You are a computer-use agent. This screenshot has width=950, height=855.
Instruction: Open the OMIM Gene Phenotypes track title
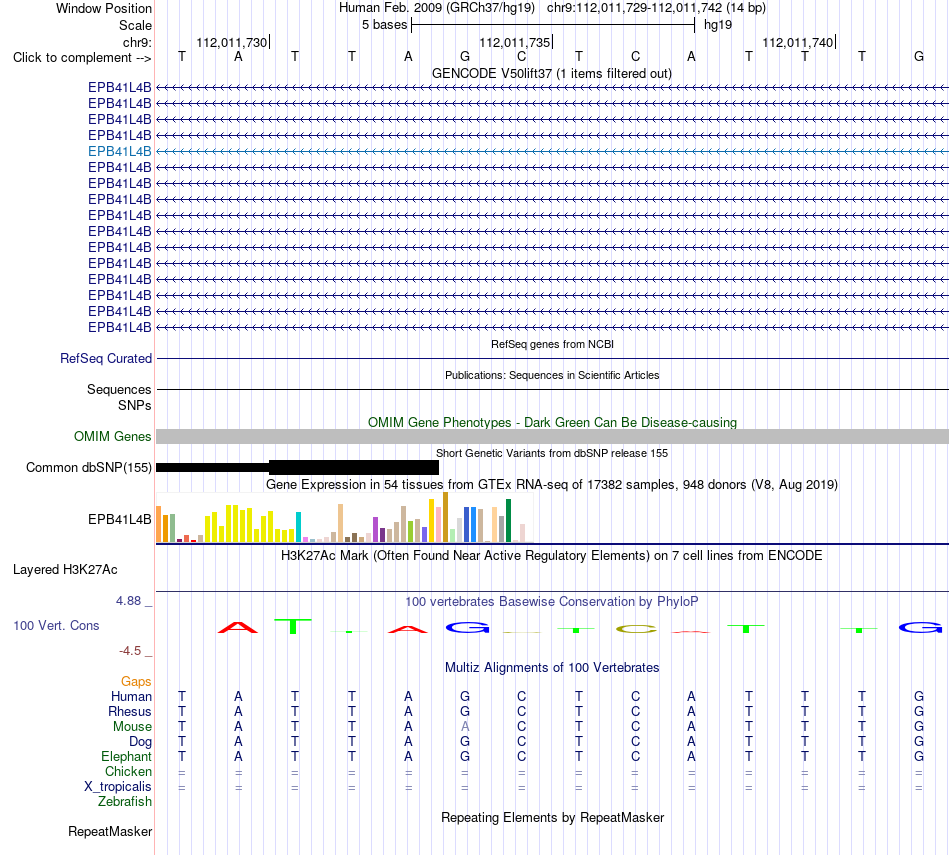point(552,422)
